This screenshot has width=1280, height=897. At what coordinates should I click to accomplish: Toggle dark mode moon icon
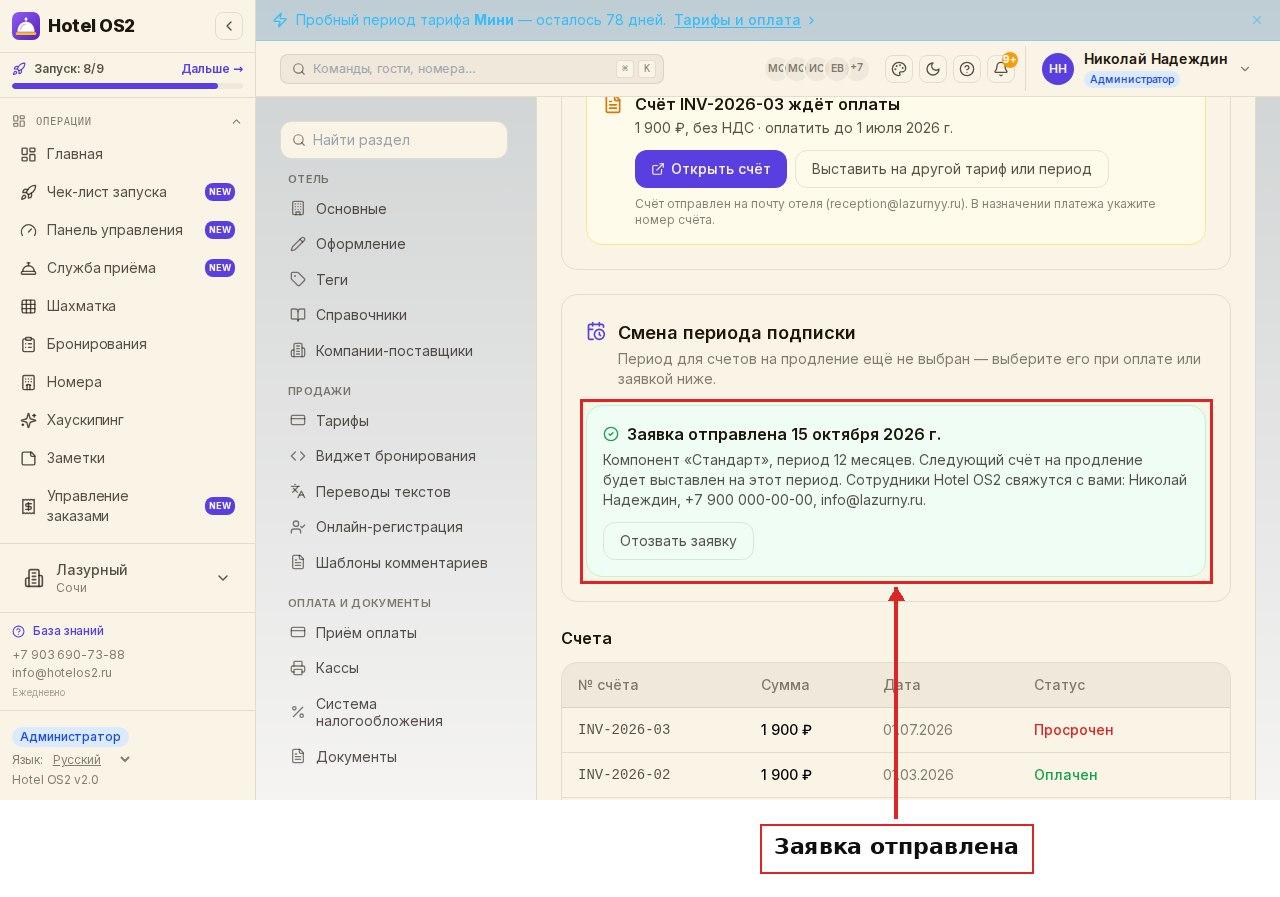(x=933, y=69)
